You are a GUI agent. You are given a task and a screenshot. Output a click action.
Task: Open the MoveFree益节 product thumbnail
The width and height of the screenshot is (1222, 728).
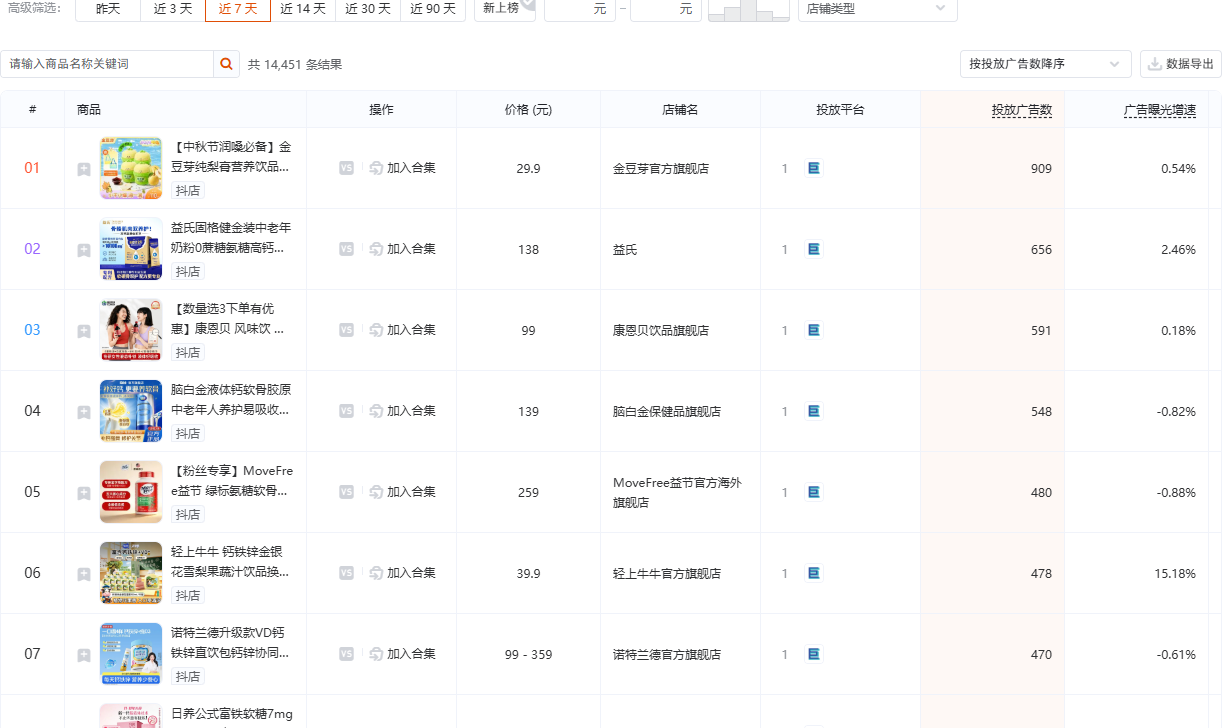click(x=131, y=492)
